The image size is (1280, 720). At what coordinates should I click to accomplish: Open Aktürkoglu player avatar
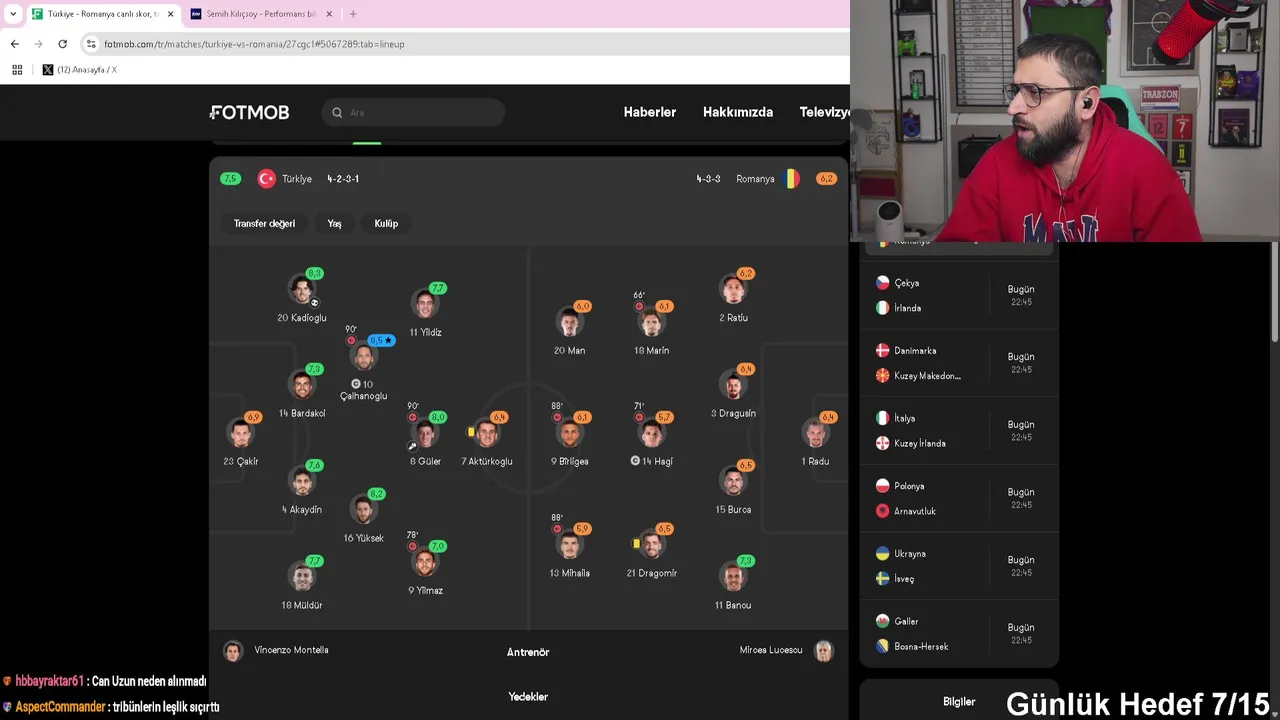coord(487,434)
